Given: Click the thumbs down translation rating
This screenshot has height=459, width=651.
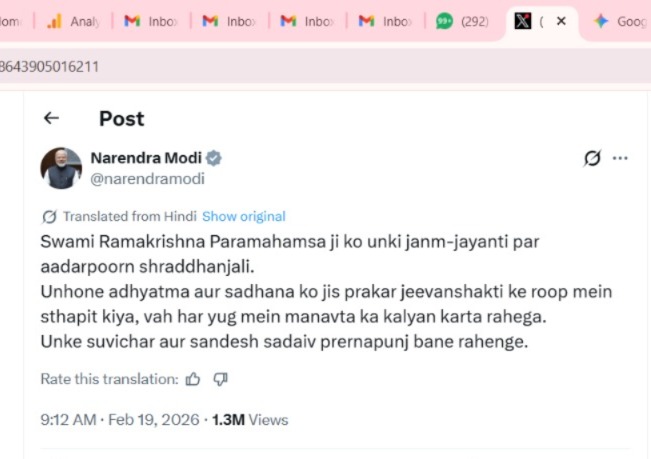Looking at the screenshot, I should click(221, 379).
